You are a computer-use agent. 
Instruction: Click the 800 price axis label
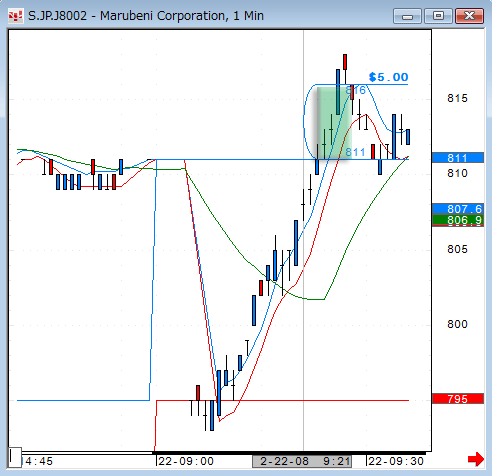coord(457,324)
